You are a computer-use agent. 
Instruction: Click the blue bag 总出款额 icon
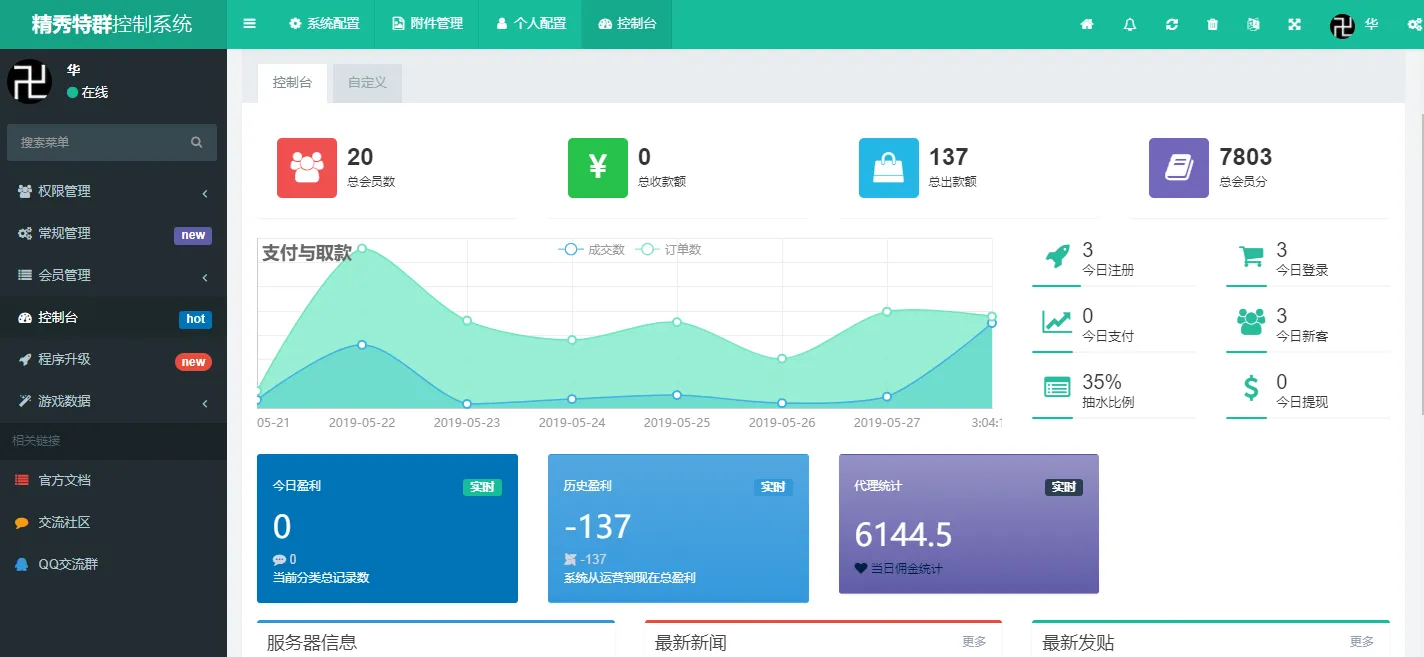[887, 168]
